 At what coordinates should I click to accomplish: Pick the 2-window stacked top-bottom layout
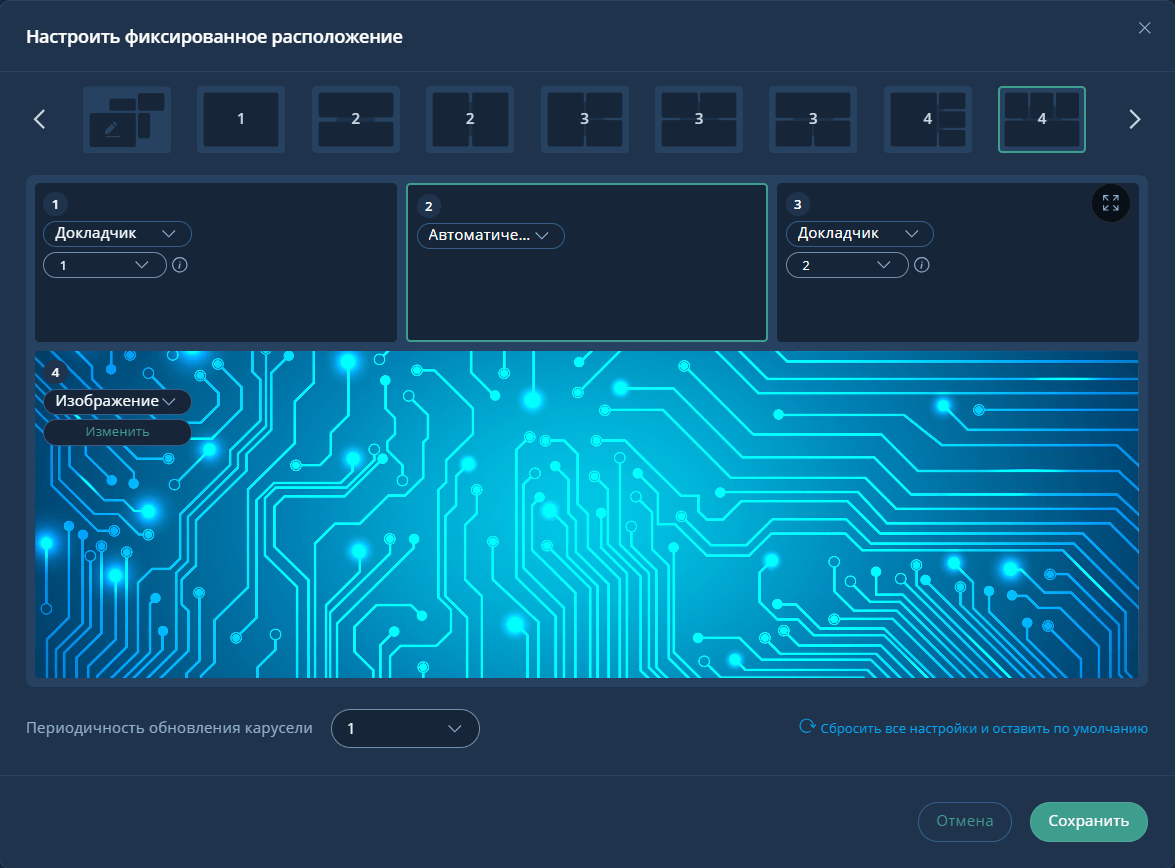click(355, 119)
